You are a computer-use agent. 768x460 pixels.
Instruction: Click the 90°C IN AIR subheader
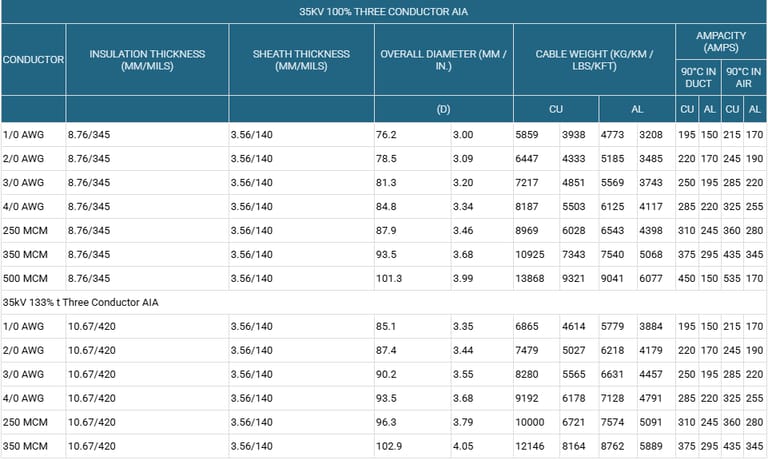click(x=744, y=77)
